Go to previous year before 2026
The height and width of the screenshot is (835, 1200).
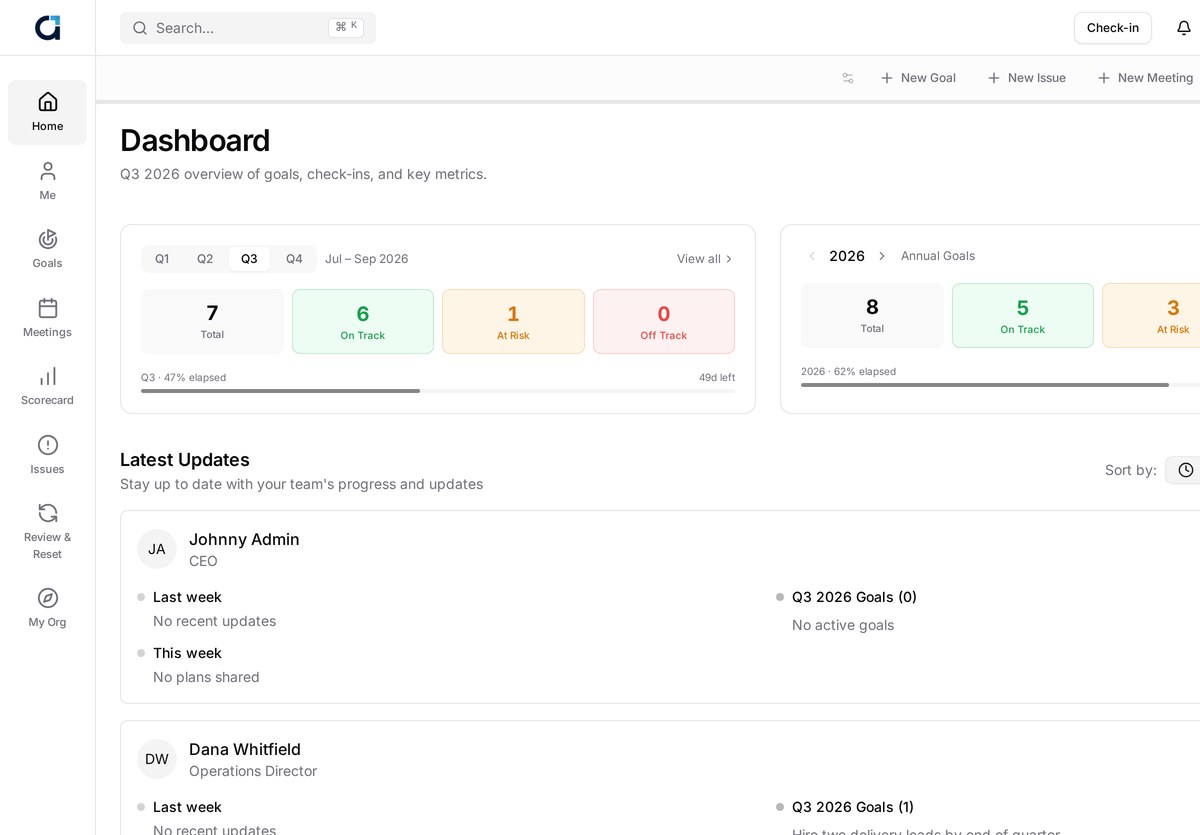click(x=812, y=256)
